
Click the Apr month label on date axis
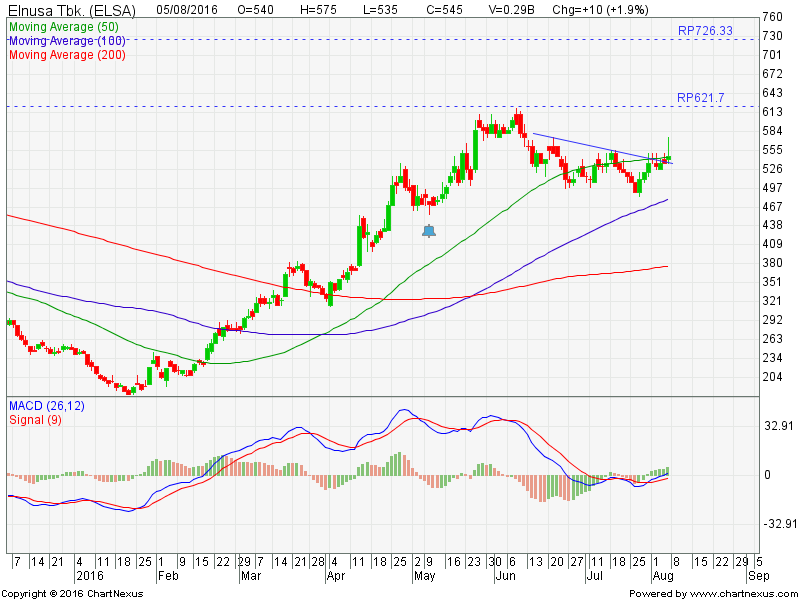click(x=336, y=576)
